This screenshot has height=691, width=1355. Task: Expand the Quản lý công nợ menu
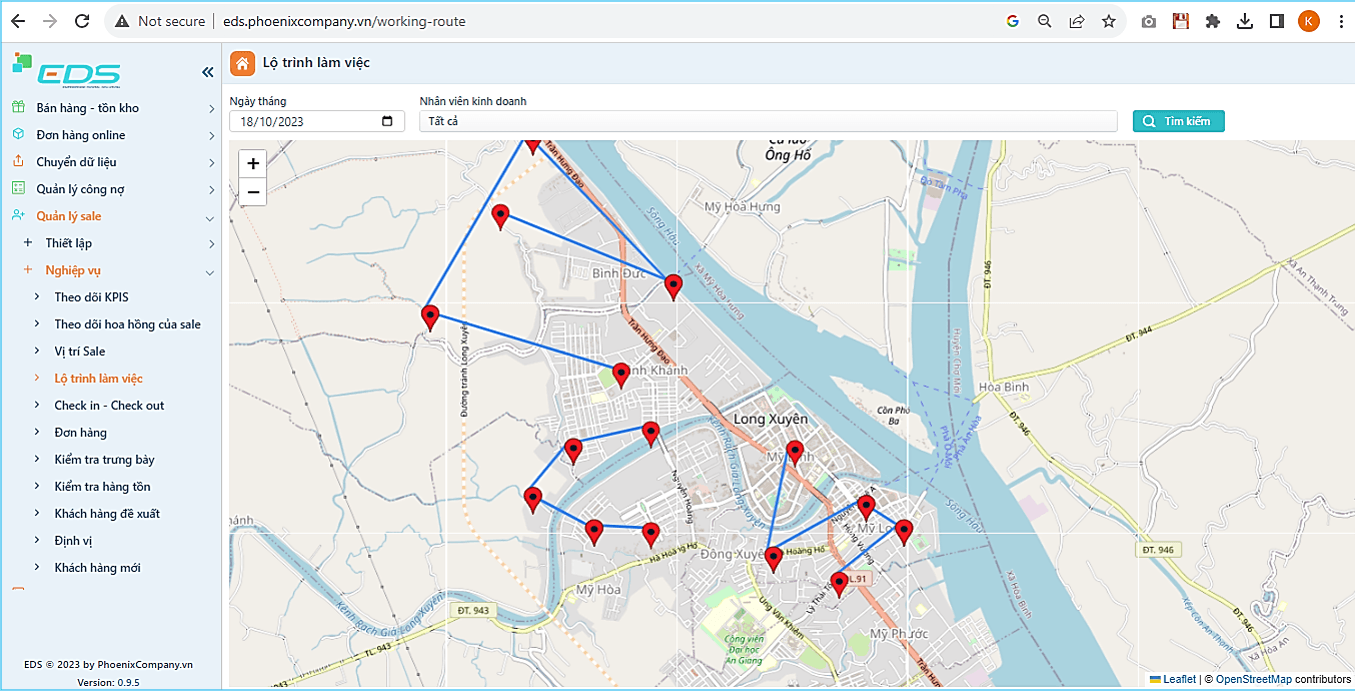tap(80, 189)
